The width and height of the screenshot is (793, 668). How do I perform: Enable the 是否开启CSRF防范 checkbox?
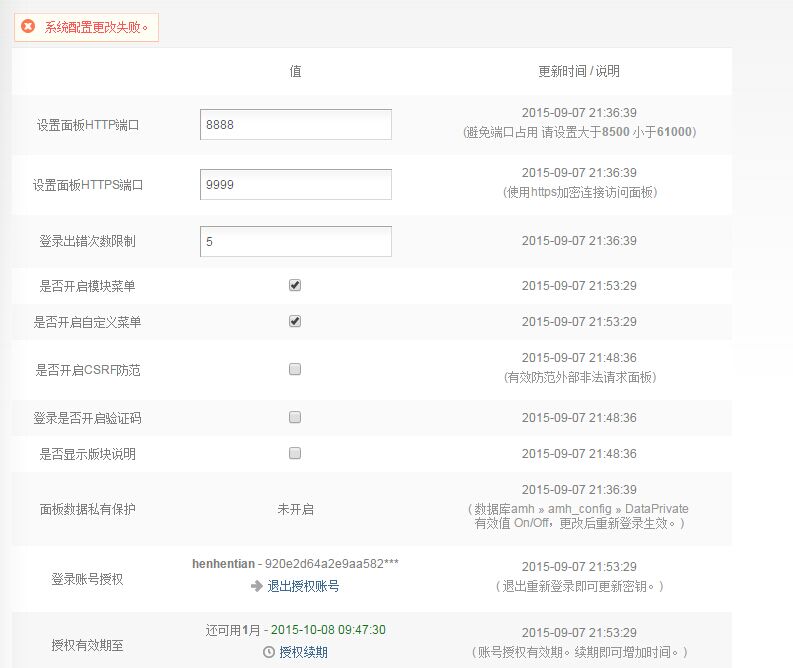(x=295, y=369)
